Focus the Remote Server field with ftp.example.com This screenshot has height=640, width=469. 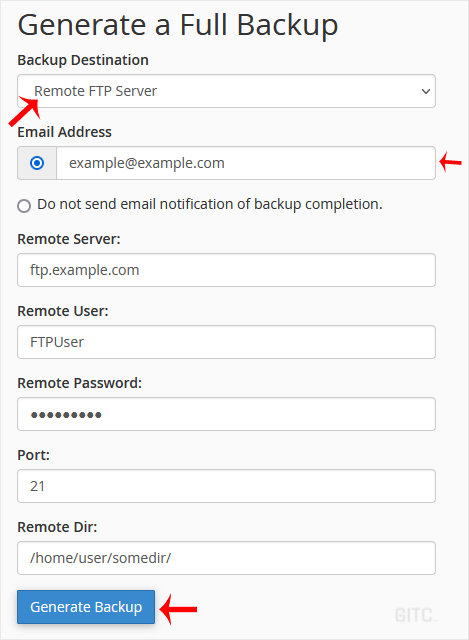tap(226, 270)
